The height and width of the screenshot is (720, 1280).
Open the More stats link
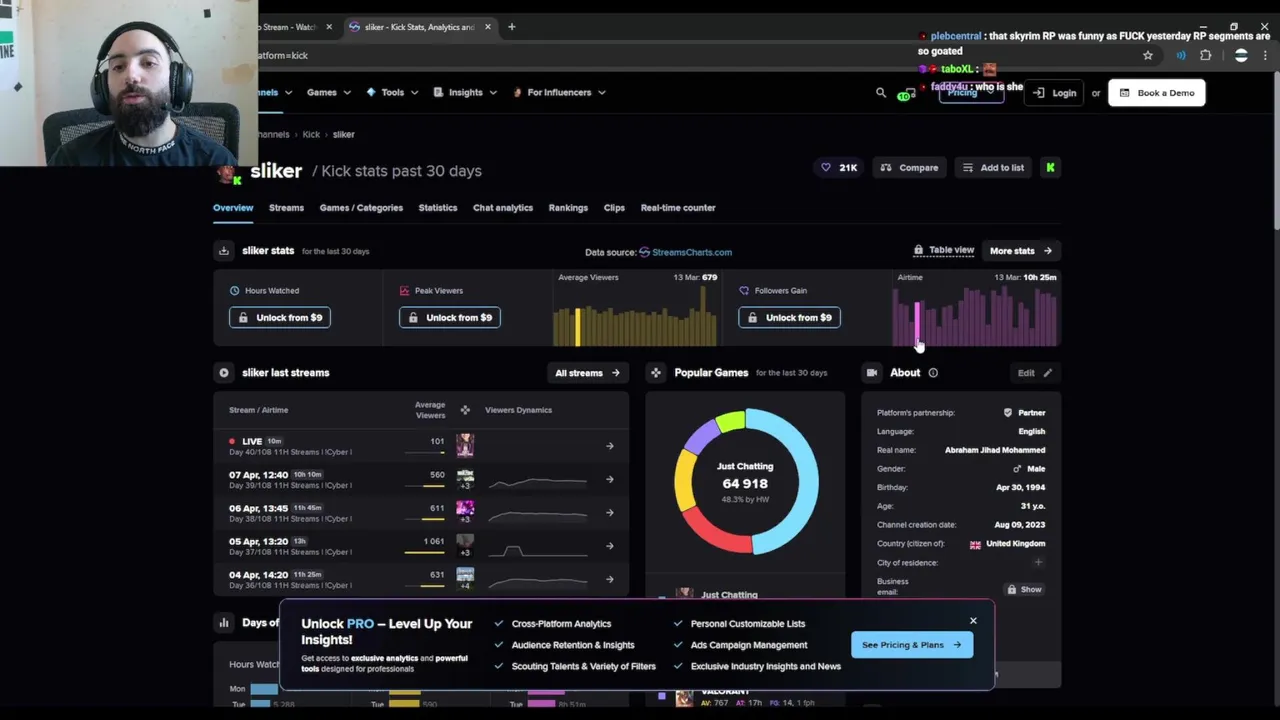(x=1021, y=251)
